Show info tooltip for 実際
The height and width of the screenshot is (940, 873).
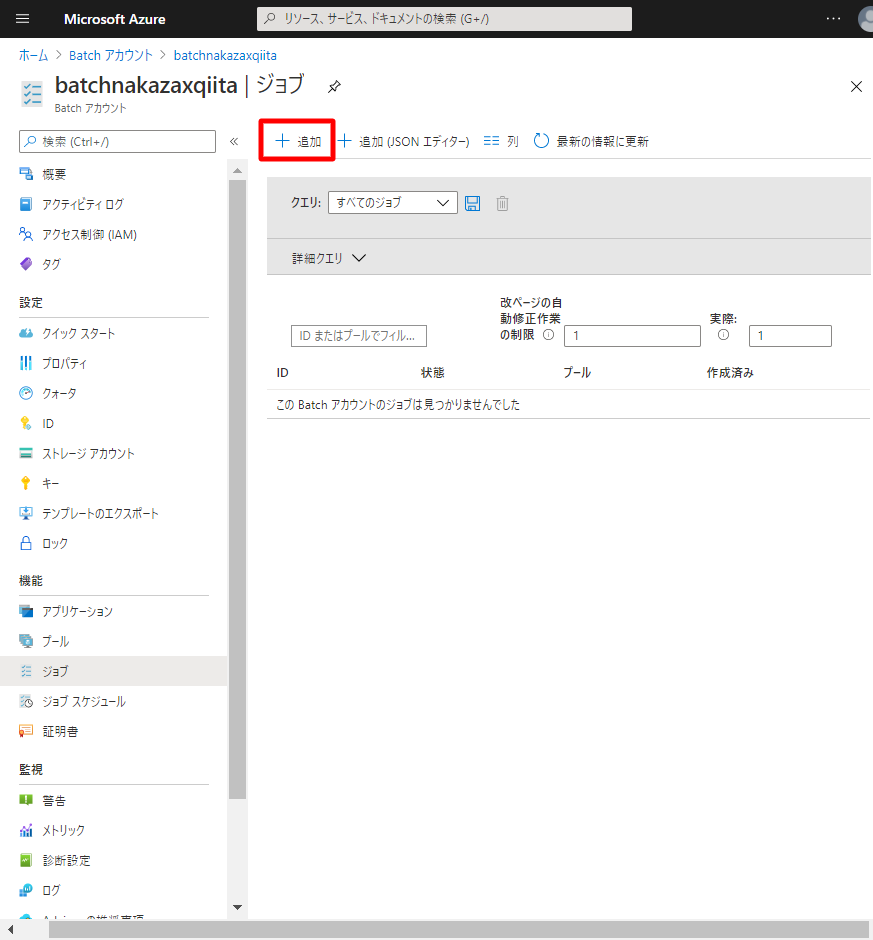(x=724, y=335)
